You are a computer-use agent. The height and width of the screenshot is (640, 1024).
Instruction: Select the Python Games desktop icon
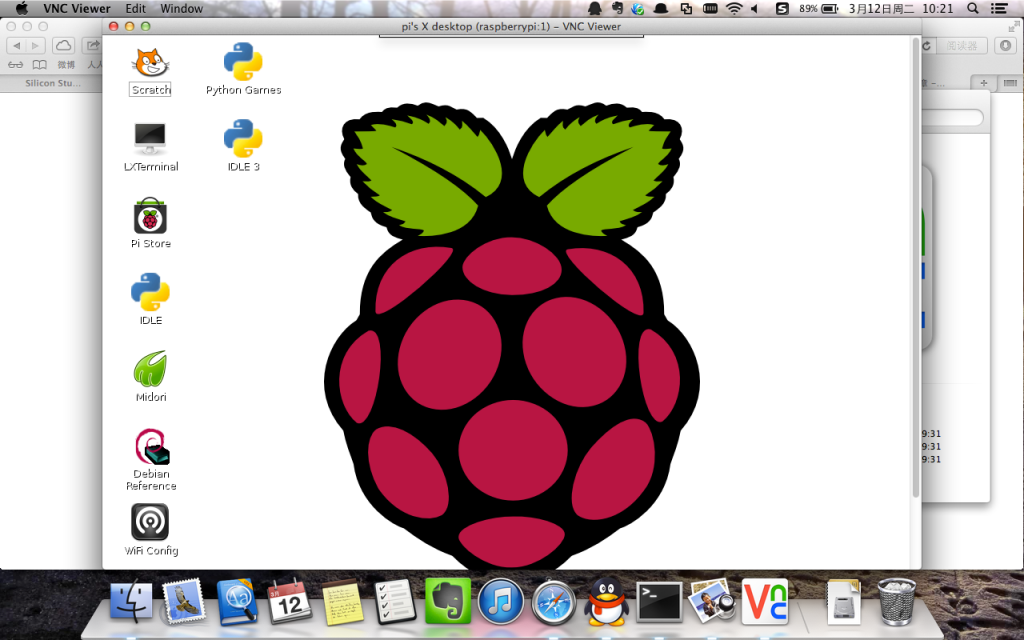point(243,61)
